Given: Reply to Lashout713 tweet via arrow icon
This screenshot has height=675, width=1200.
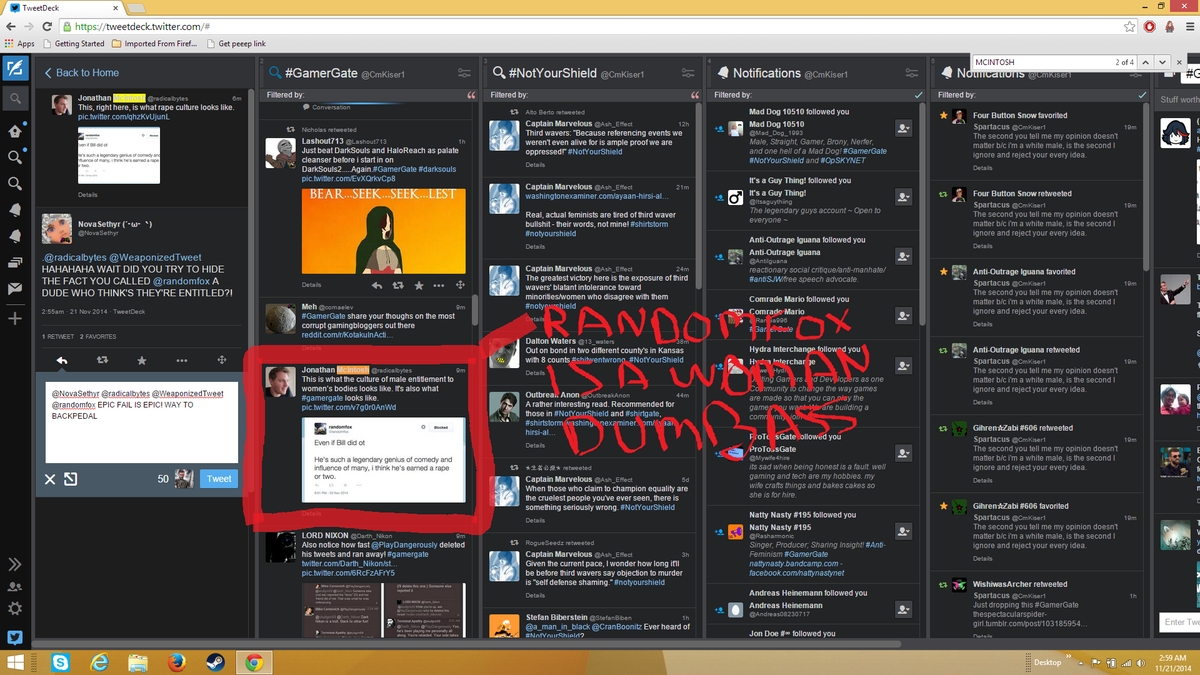Looking at the screenshot, I should click(377, 285).
